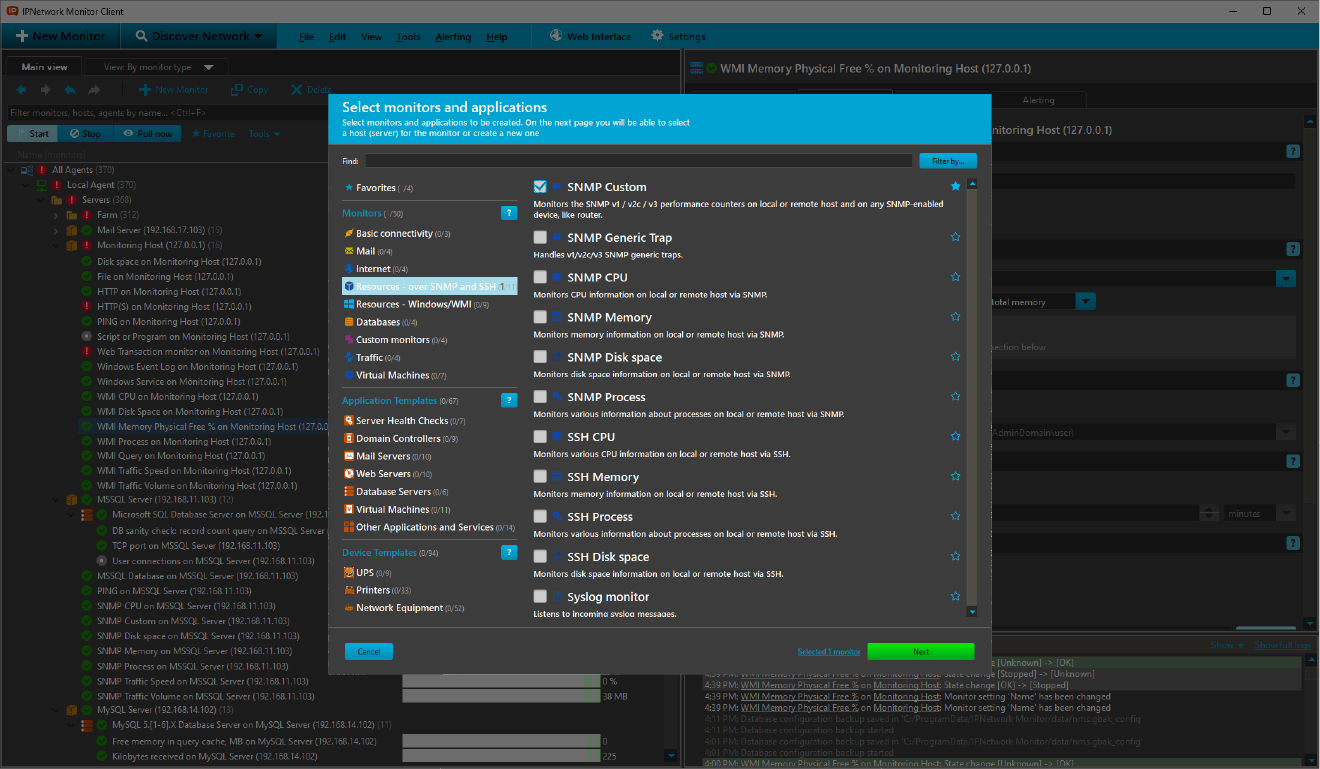This screenshot has height=769, width=1320.
Task: Click the Application Templates help icon
Action: (509, 400)
